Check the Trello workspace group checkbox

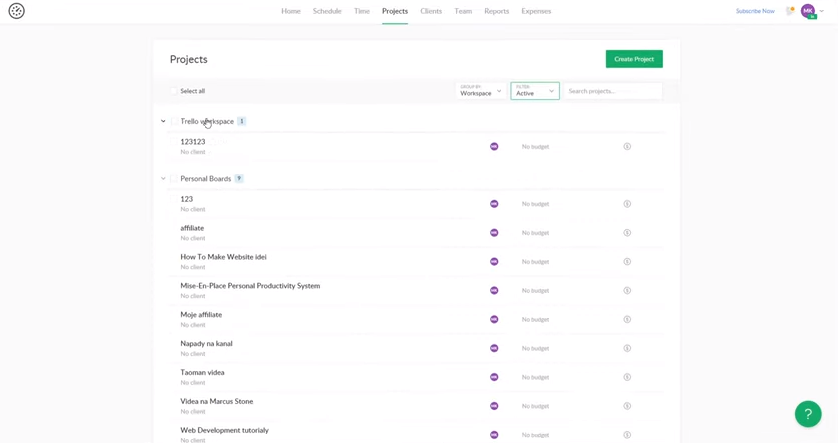174,122
